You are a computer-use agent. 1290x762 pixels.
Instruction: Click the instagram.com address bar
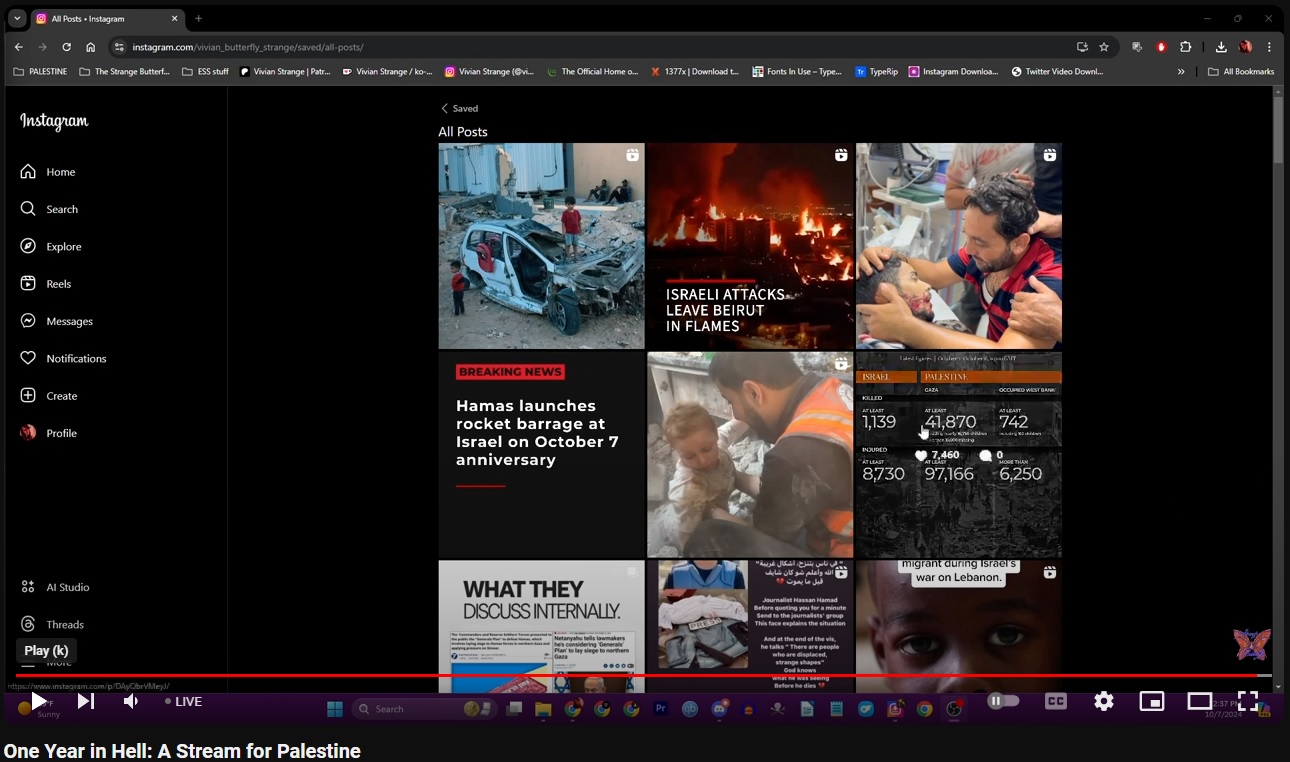590,47
